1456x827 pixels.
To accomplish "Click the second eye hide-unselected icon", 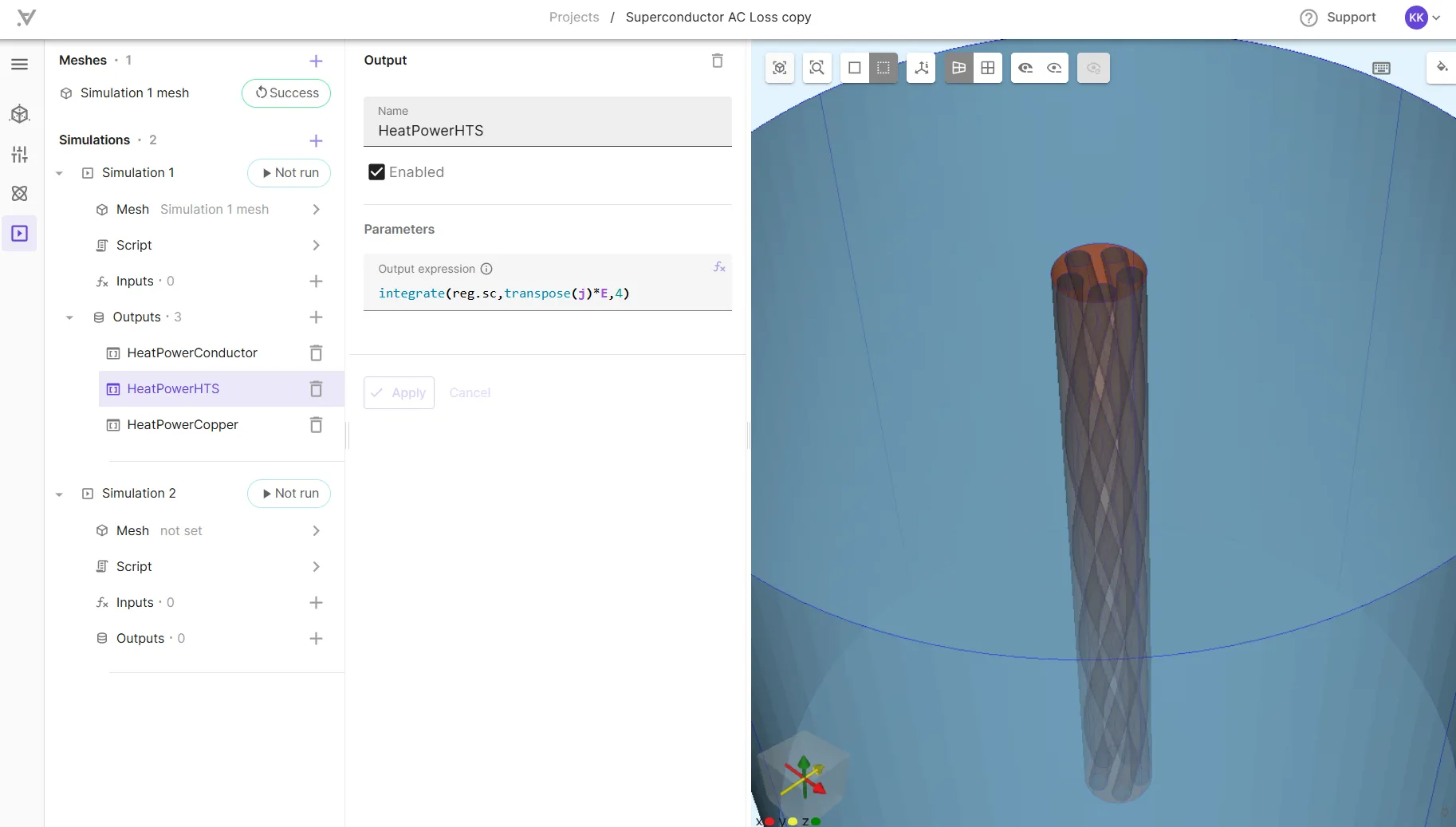I will 1054,68.
